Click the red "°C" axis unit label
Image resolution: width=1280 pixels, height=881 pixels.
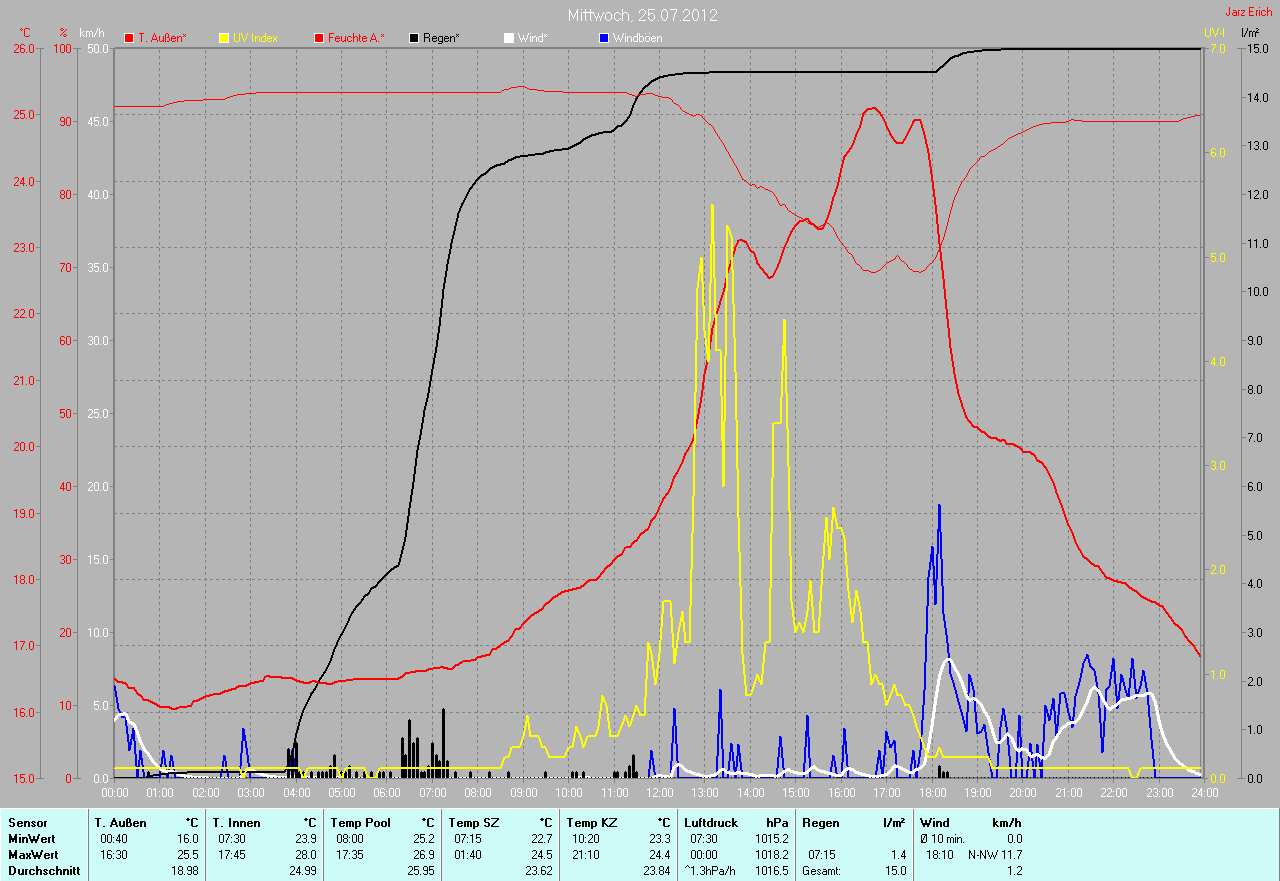(x=25, y=33)
